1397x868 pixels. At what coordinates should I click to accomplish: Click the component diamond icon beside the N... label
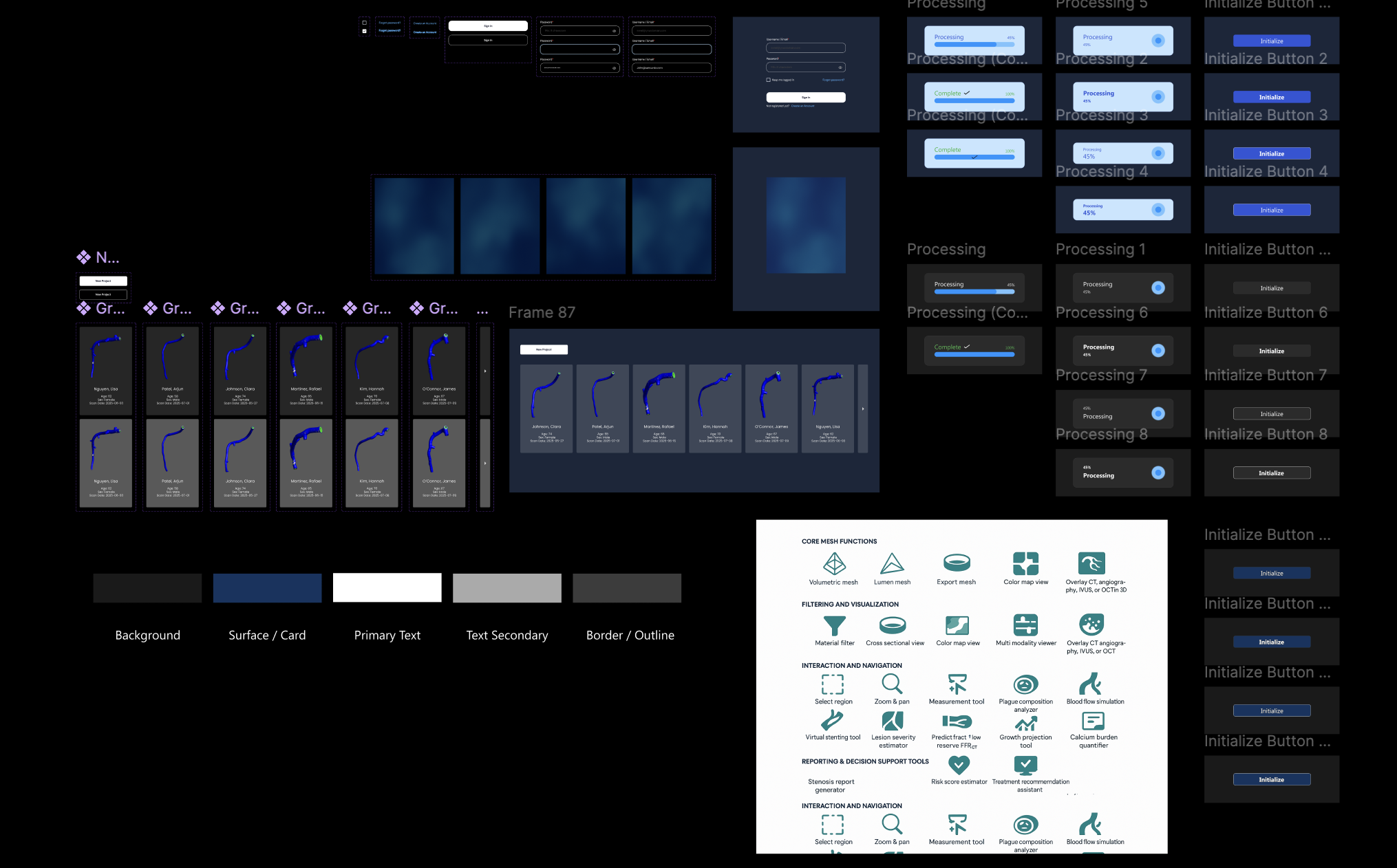click(x=83, y=257)
